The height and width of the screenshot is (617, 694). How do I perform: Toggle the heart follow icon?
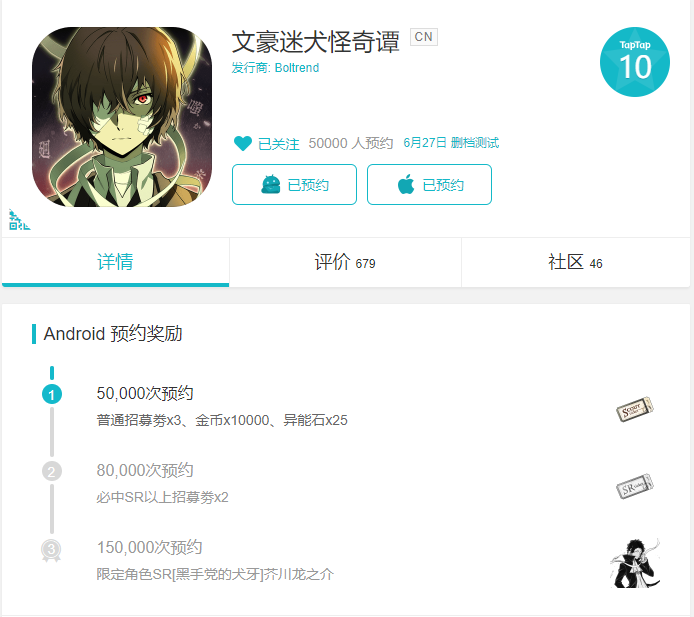tap(243, 143)
